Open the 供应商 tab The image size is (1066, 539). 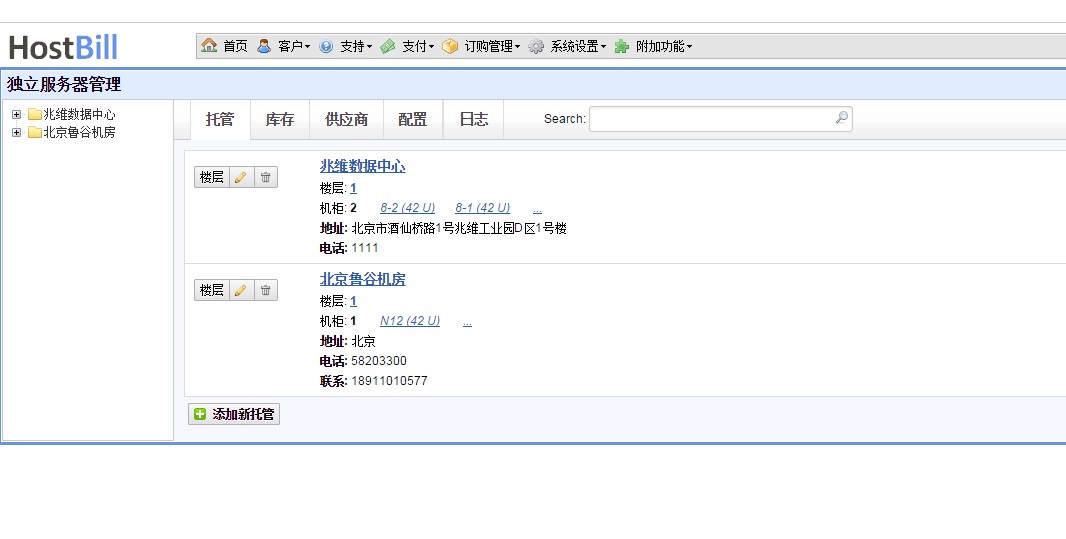pos(347,120)
